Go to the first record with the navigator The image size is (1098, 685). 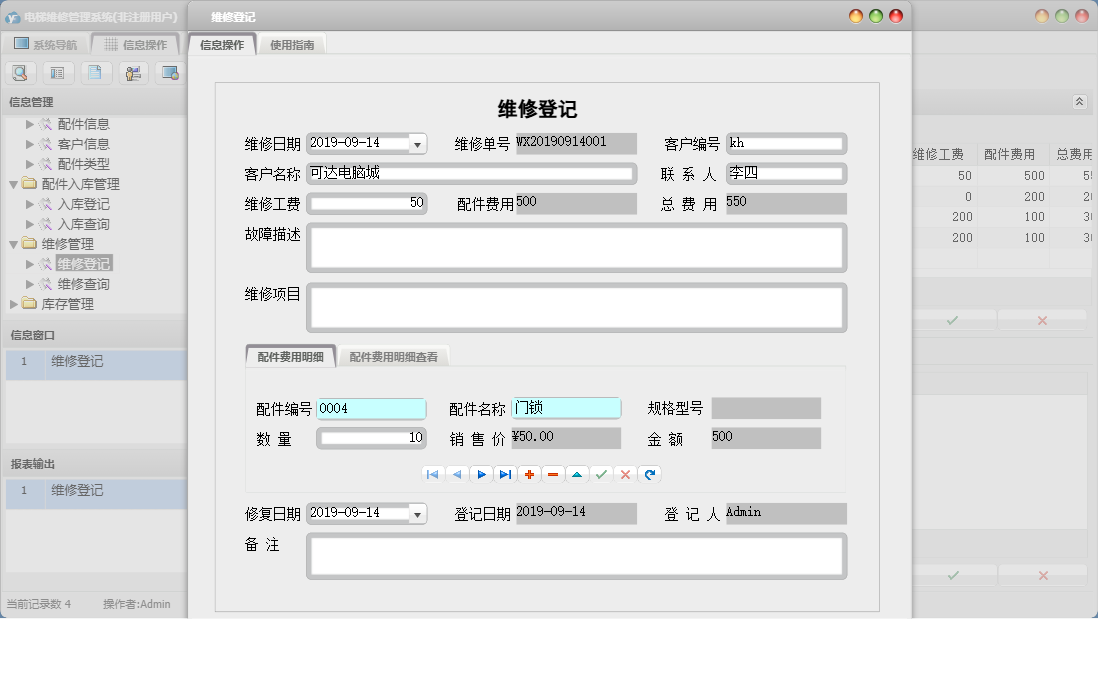click(x=432, y=474)
